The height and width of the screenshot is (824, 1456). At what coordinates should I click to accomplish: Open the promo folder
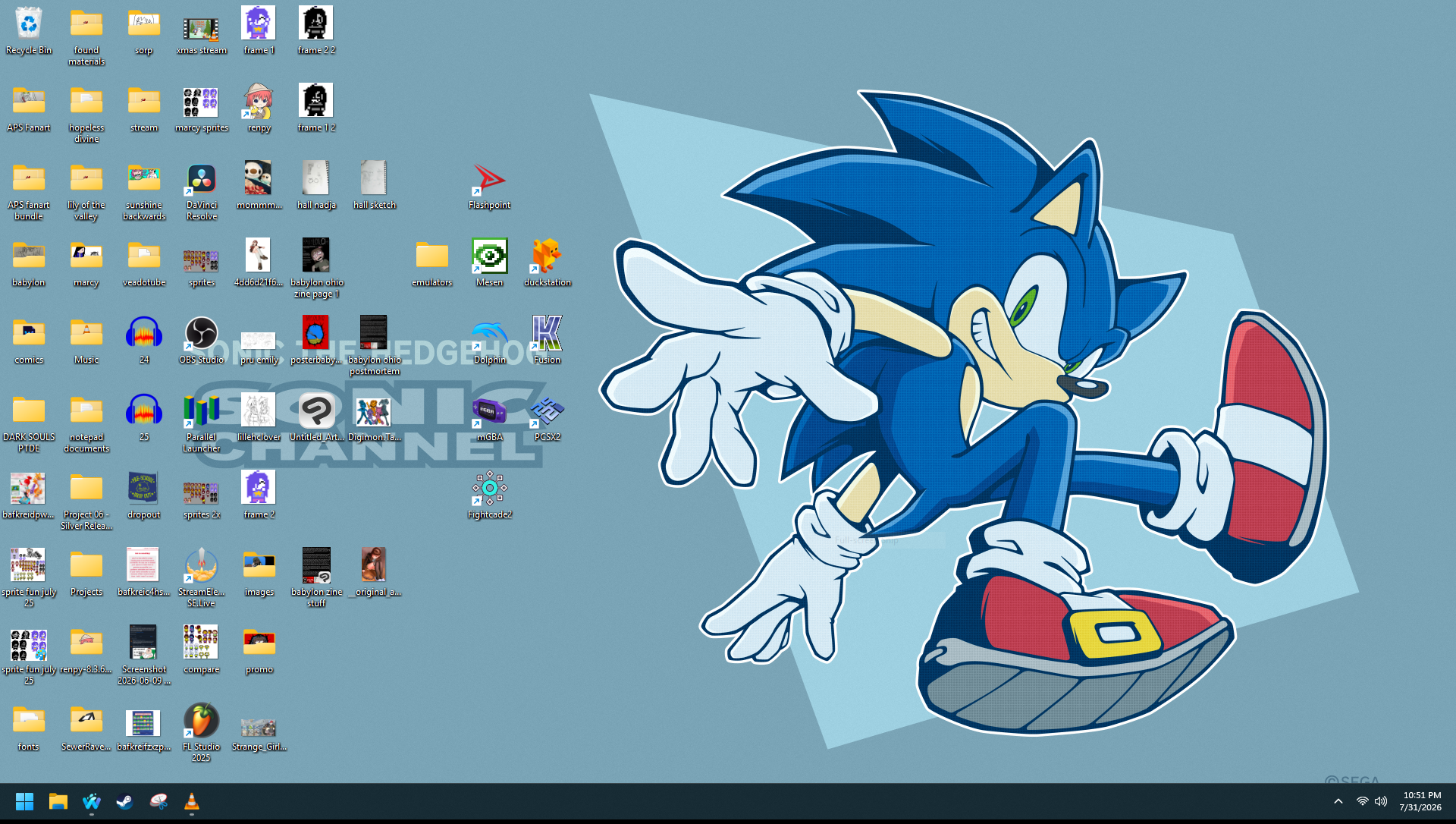click(259, 649)
